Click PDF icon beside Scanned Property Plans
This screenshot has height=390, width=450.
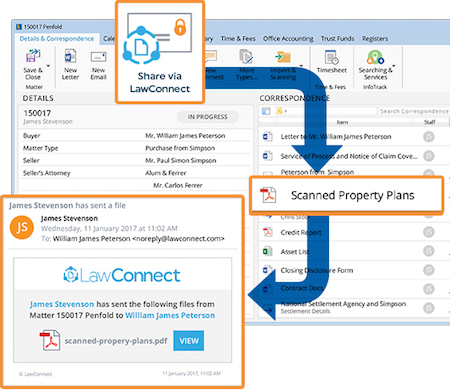pyautogui.click(x=268, y=195)
